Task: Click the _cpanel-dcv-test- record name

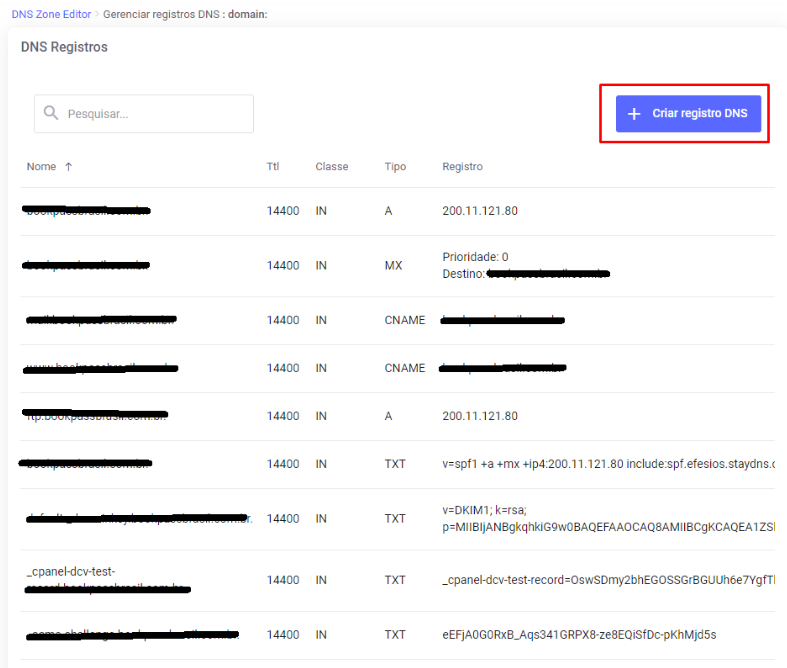Action: pos(71,572)
